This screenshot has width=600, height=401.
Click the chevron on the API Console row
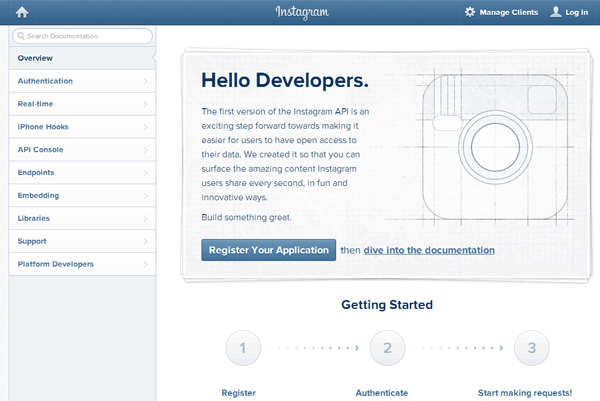(145, 150)
